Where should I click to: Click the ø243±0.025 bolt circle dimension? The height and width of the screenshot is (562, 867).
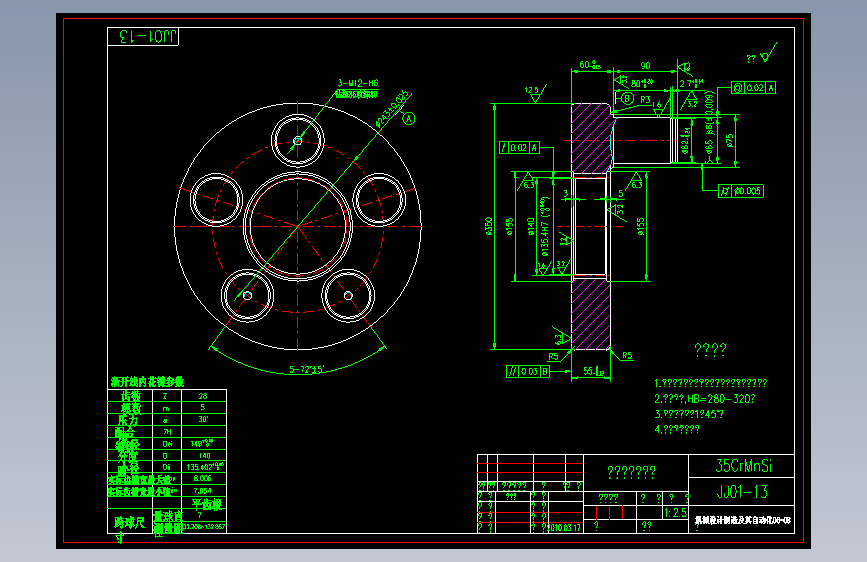coord(392,108)
